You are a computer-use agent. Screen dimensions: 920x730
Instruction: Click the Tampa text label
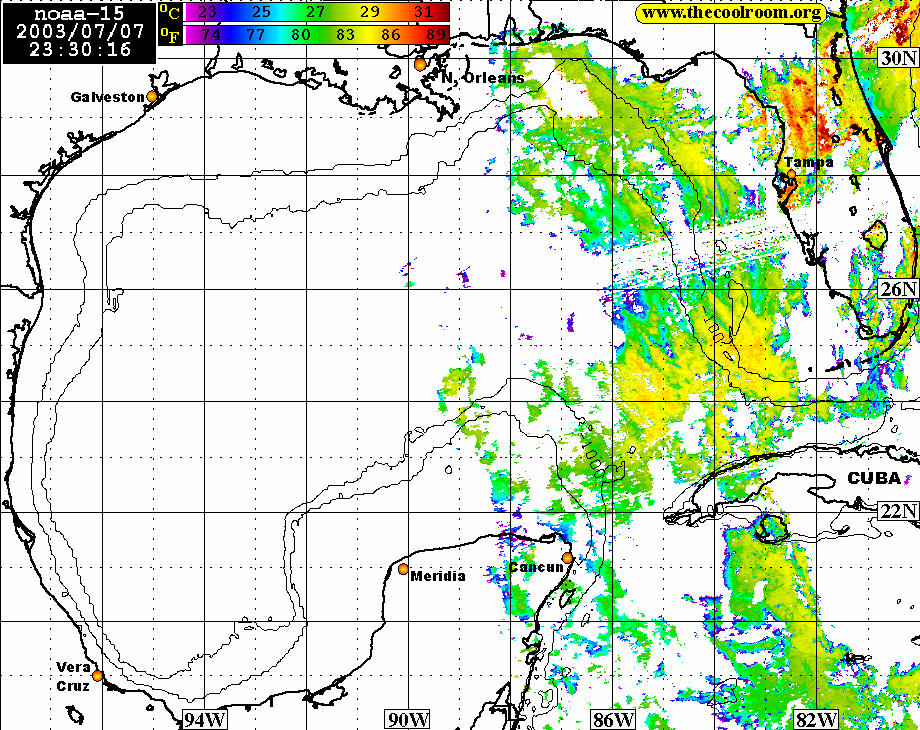pyautogui.click(x=809, y=163)
